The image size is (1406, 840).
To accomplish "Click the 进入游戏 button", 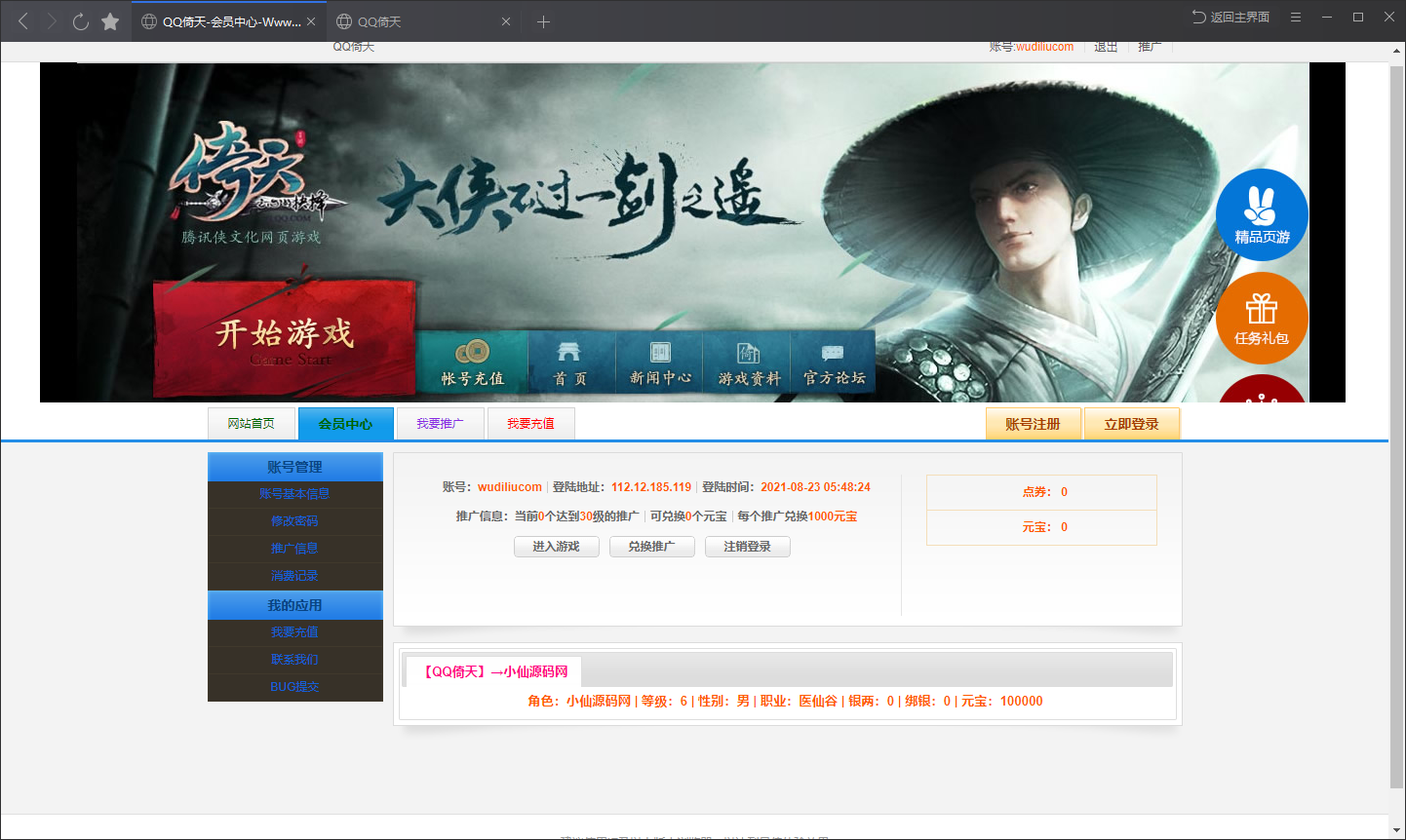I will [x=557, y=547].
